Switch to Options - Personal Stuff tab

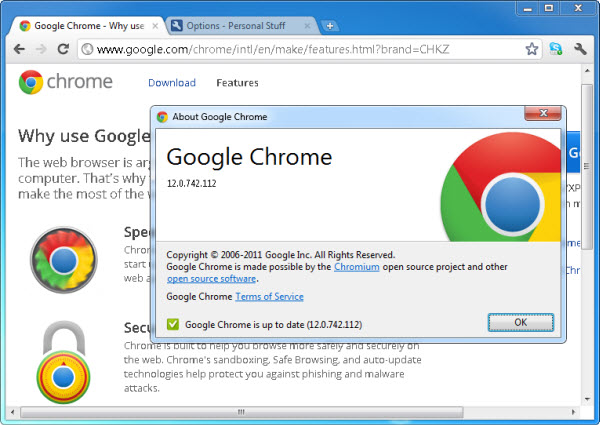(237, 25)
